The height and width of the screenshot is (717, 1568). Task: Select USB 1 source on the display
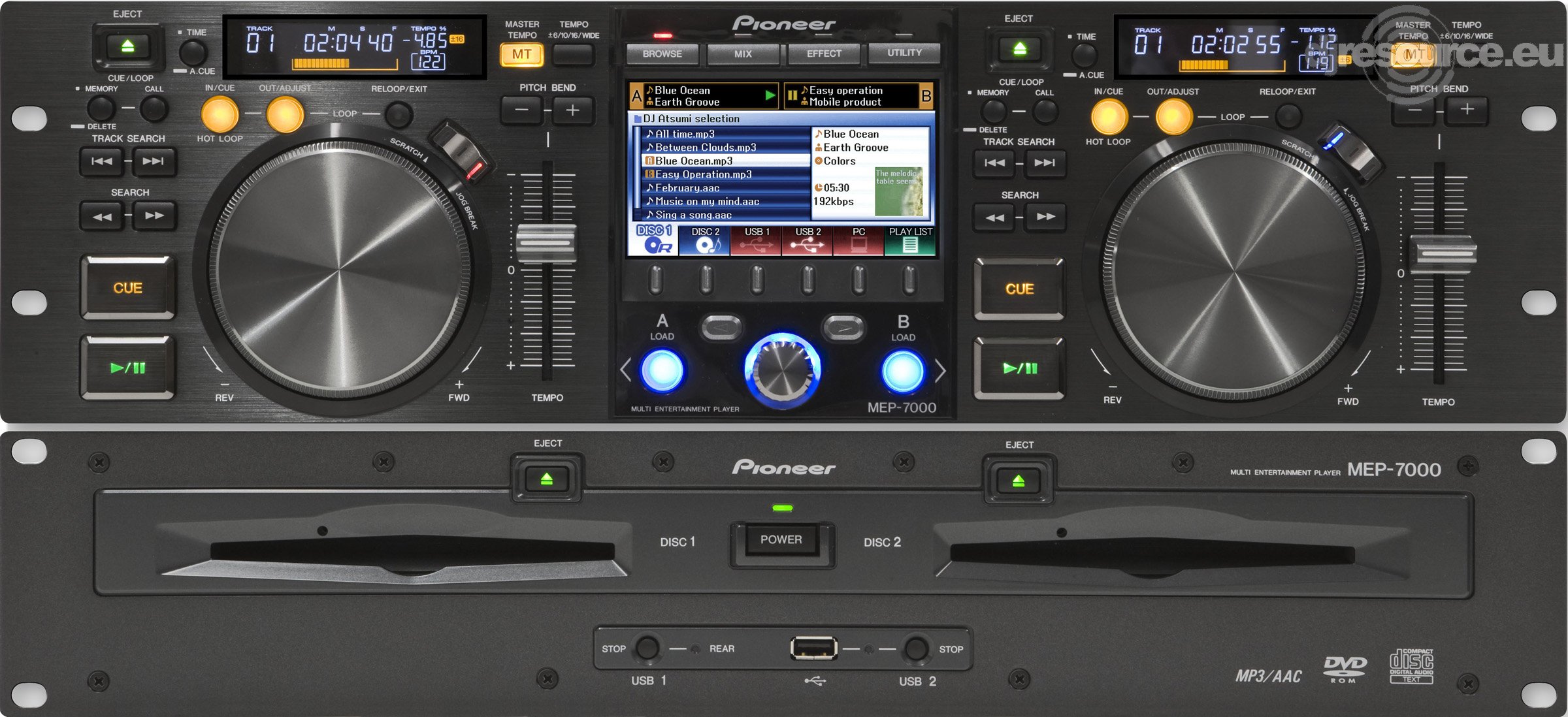[757, 240]
